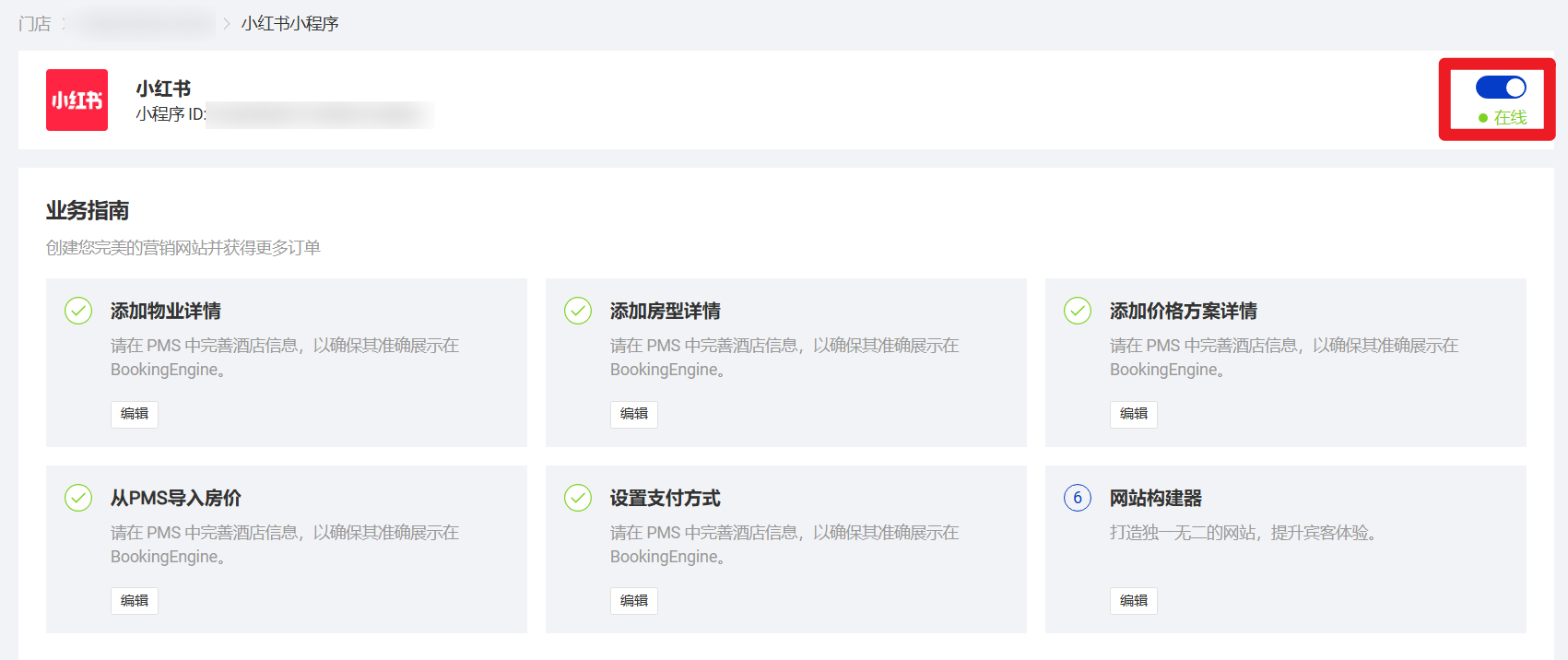1568x660 pixels.
Task: Click the red 小红书 logo icon
Action: coord(77,100)
